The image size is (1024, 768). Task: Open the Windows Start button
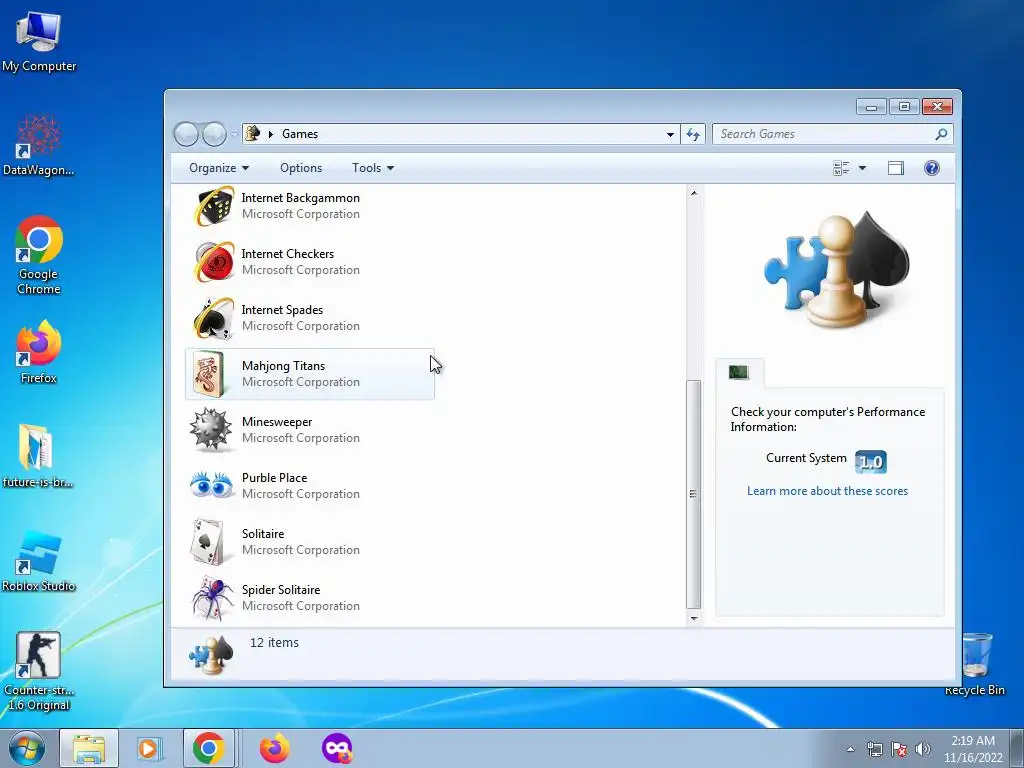pyautogui.click(x=27, y=748)
